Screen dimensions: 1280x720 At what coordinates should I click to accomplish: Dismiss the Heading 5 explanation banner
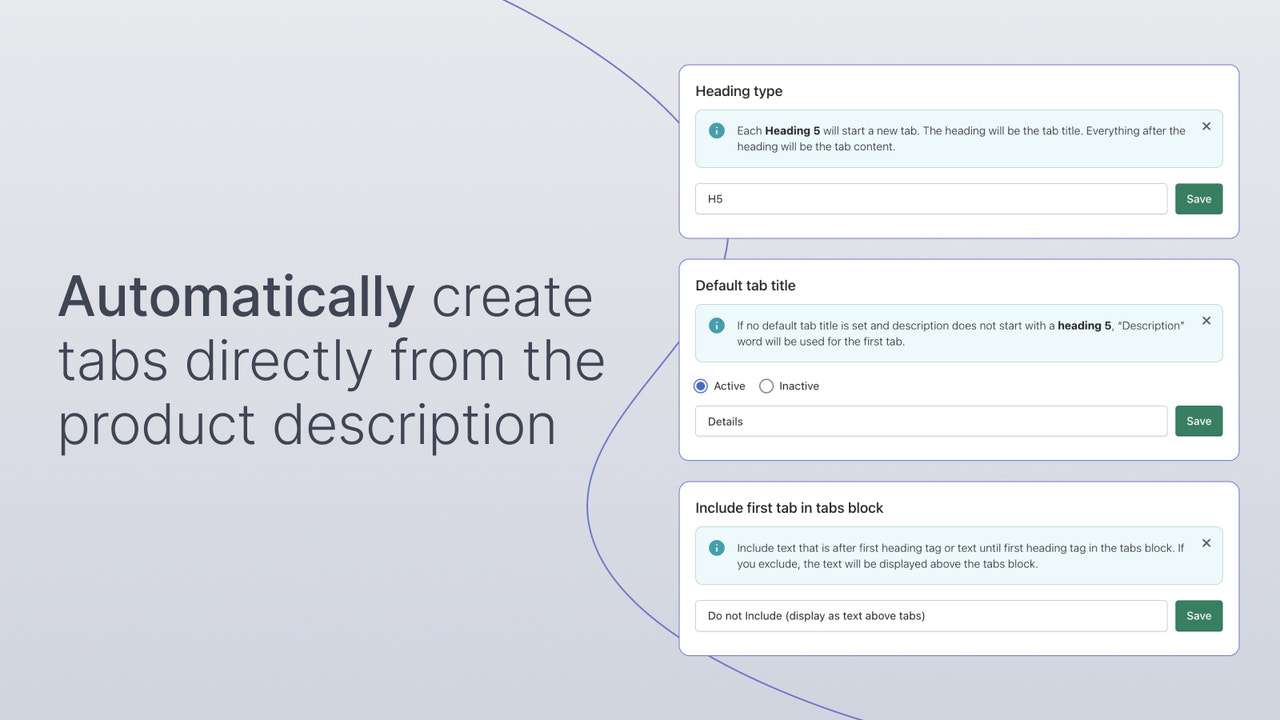click(x=1206, y=126)
